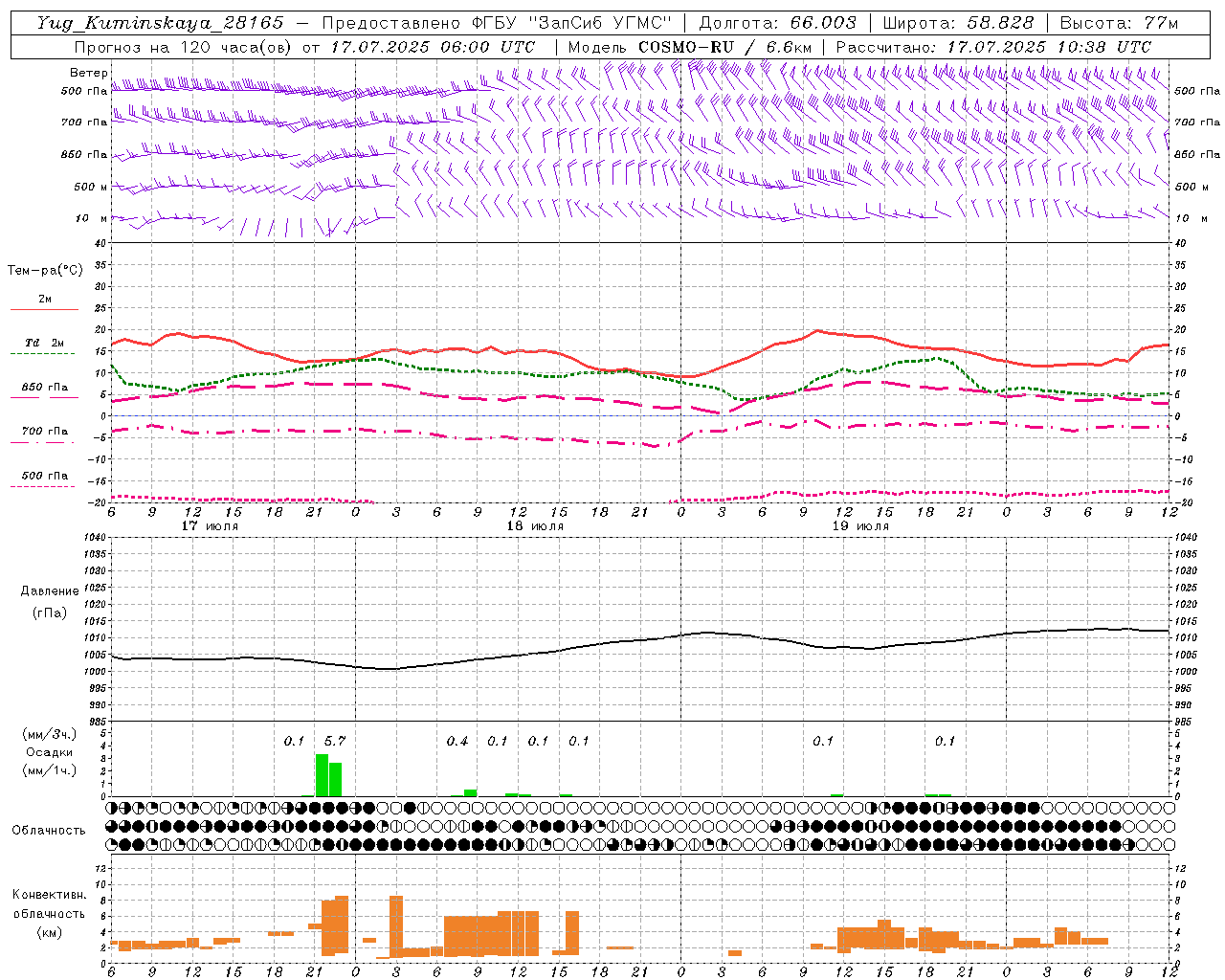Click the 850 гПа temperature legend entry
Image resolution: width=1225 pixels, height=980 pixels.
(45, 388)
